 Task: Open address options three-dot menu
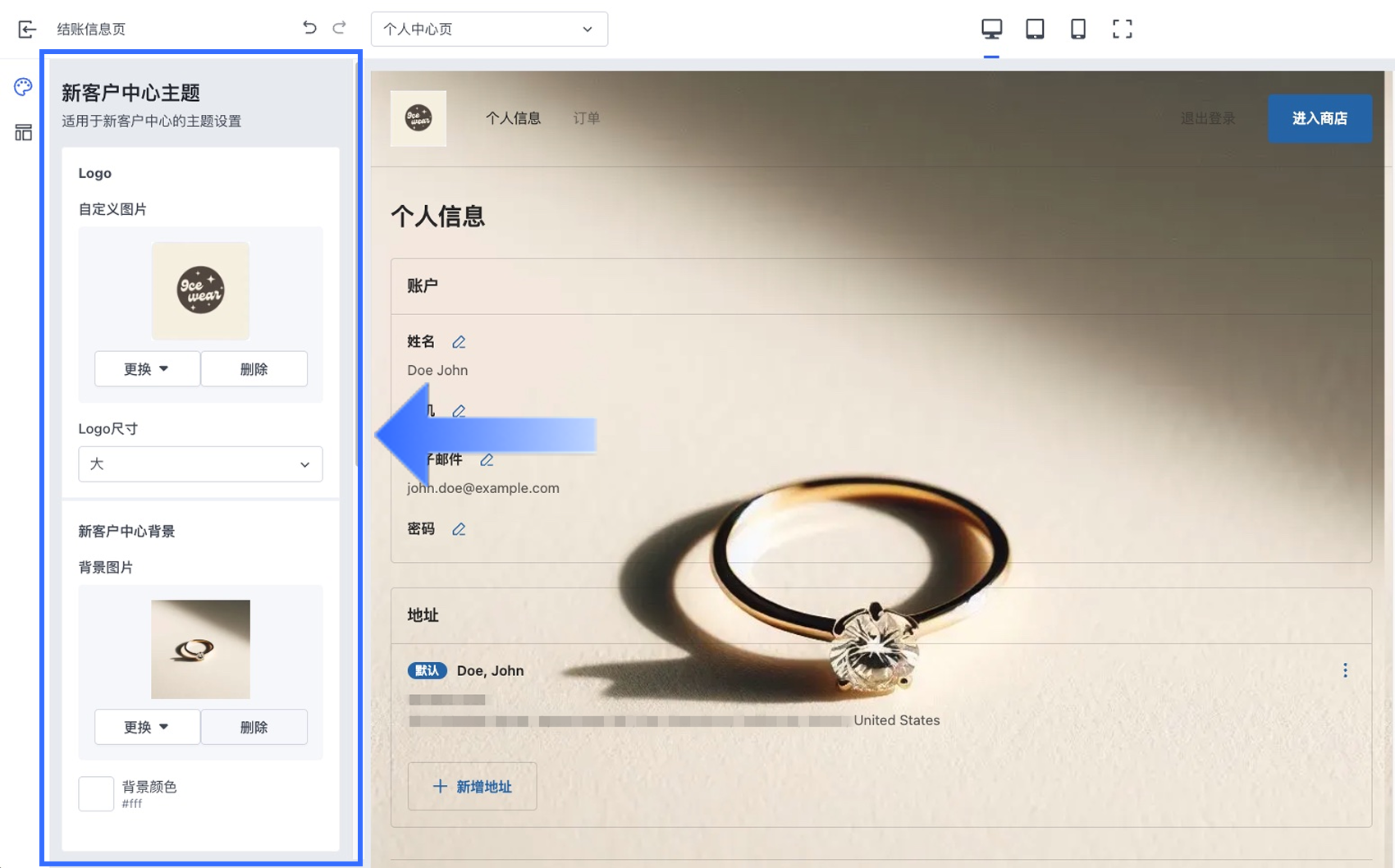click(1345, 670)
